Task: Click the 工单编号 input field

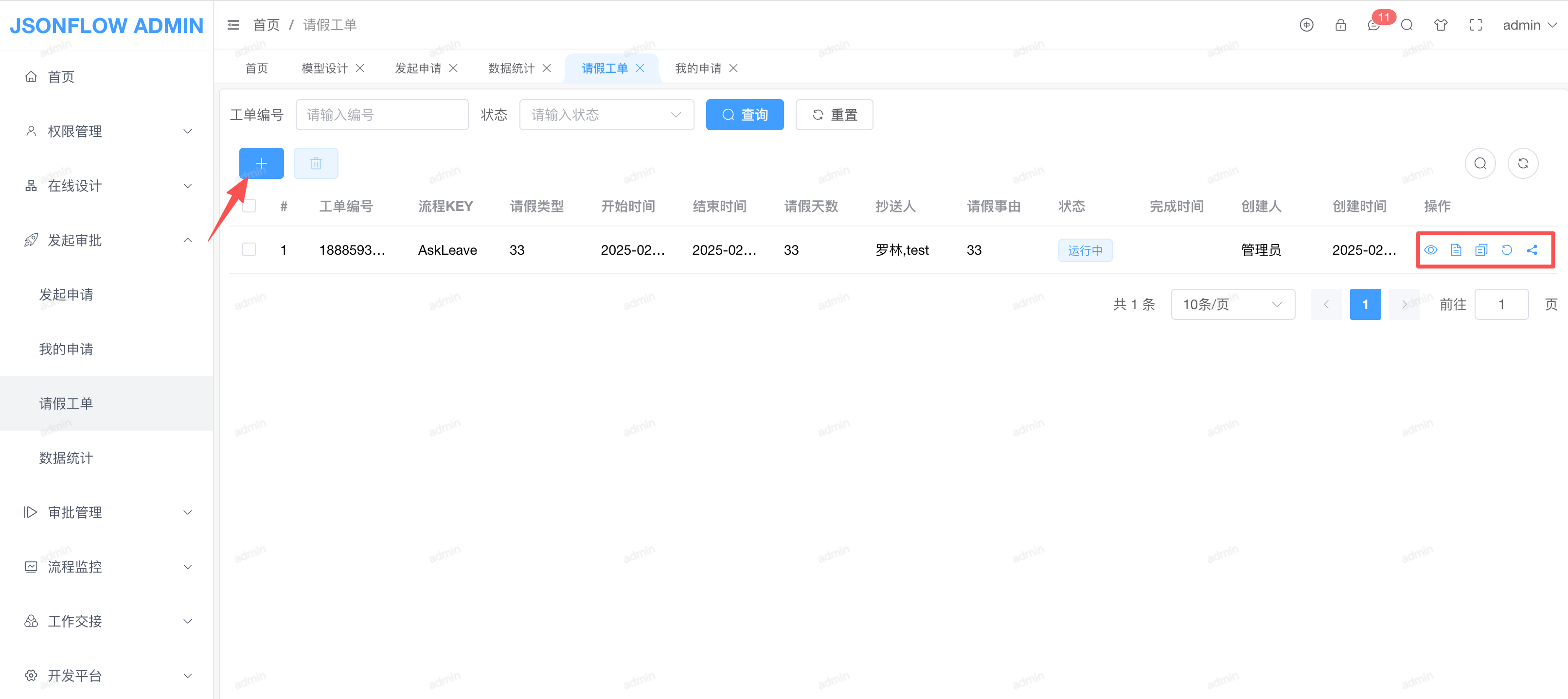Action: tap(382, 115)
